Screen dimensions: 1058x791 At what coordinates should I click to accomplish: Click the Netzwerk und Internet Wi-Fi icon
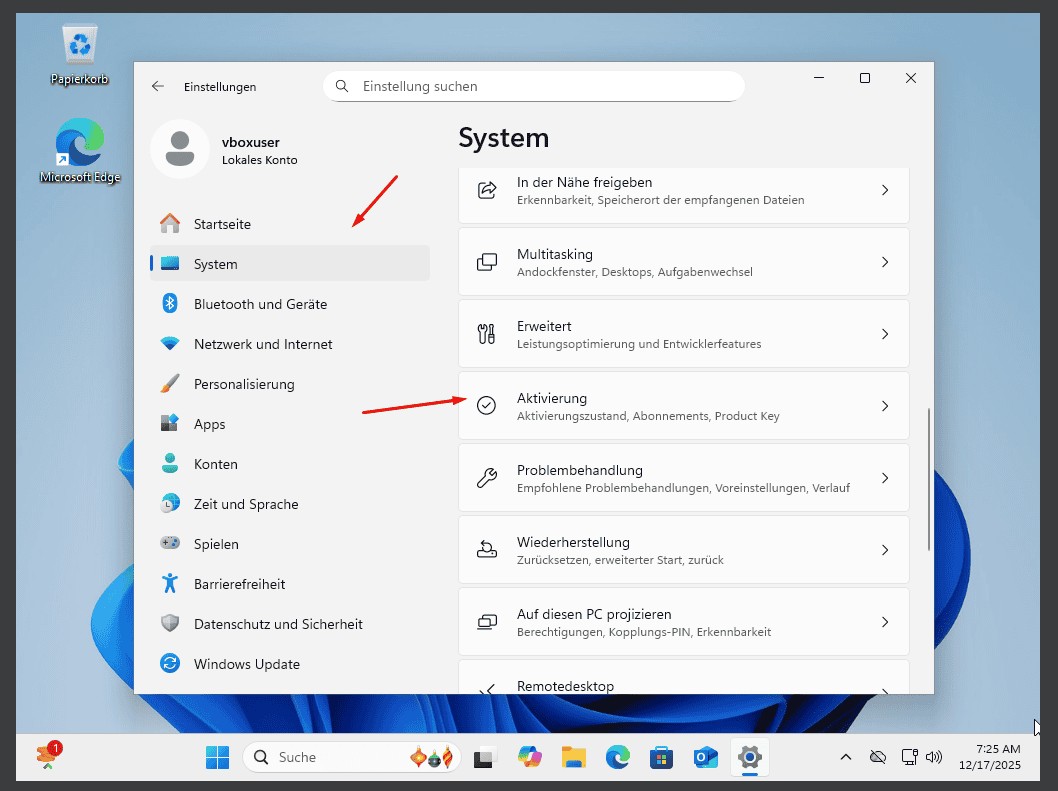[170, 344]
